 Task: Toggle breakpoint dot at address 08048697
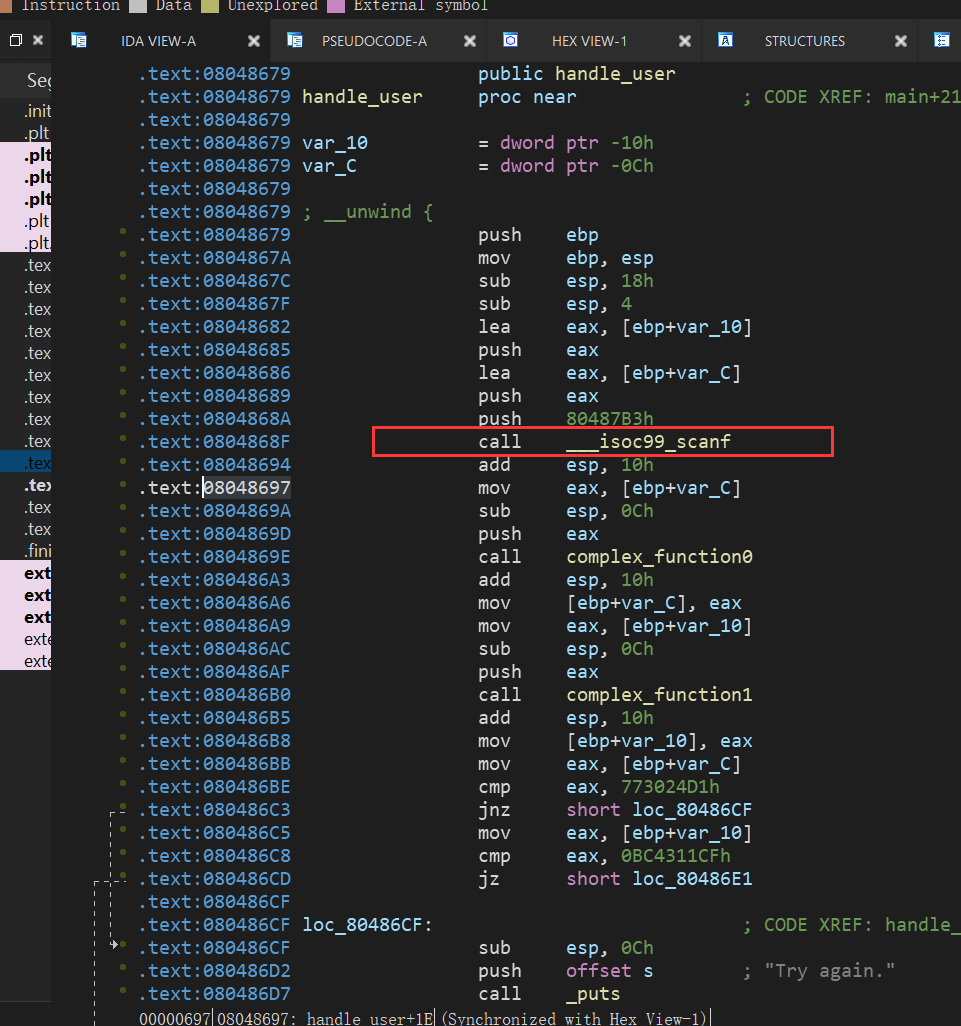[x=122, y=484]
